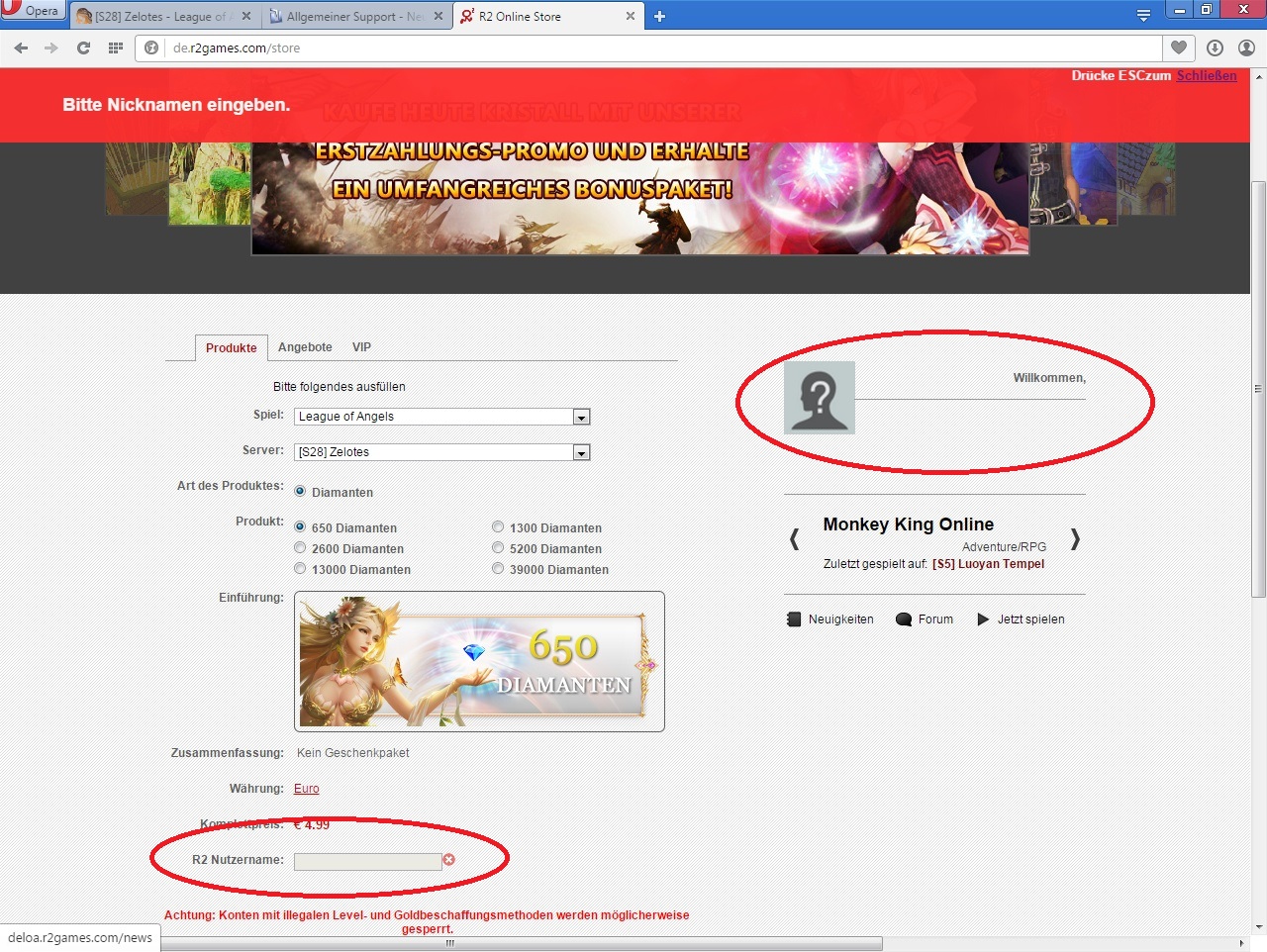Click the red clear icon beside R2 Nutzername

click(448, 860)
